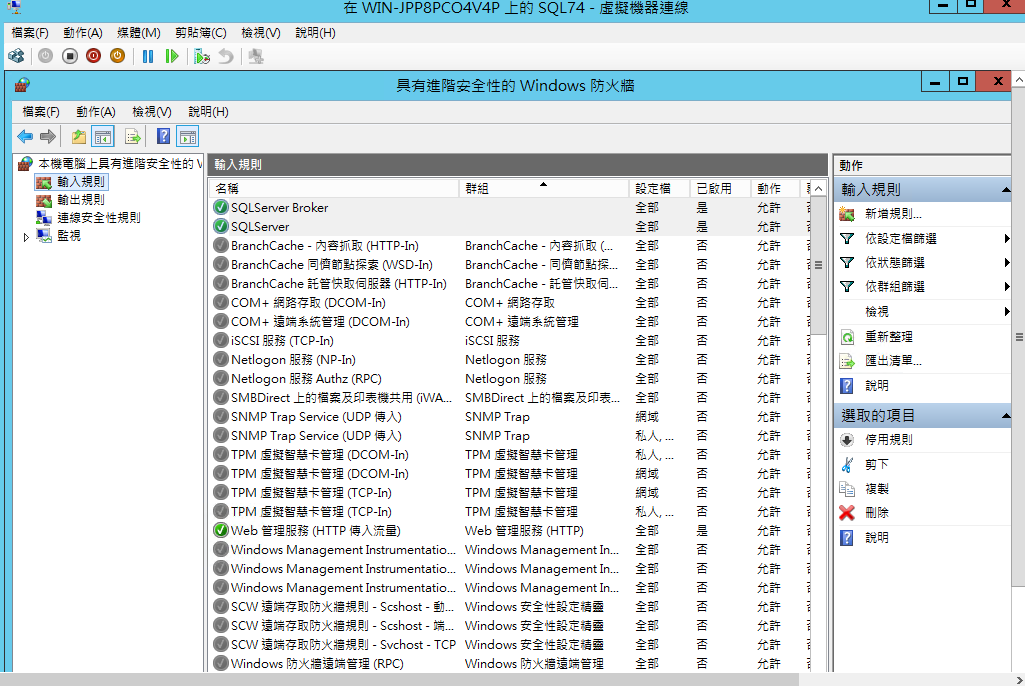1025x686 pixels.
Task: Go back with blue arrow in firewall toolbar
Action: coord(25,137)
